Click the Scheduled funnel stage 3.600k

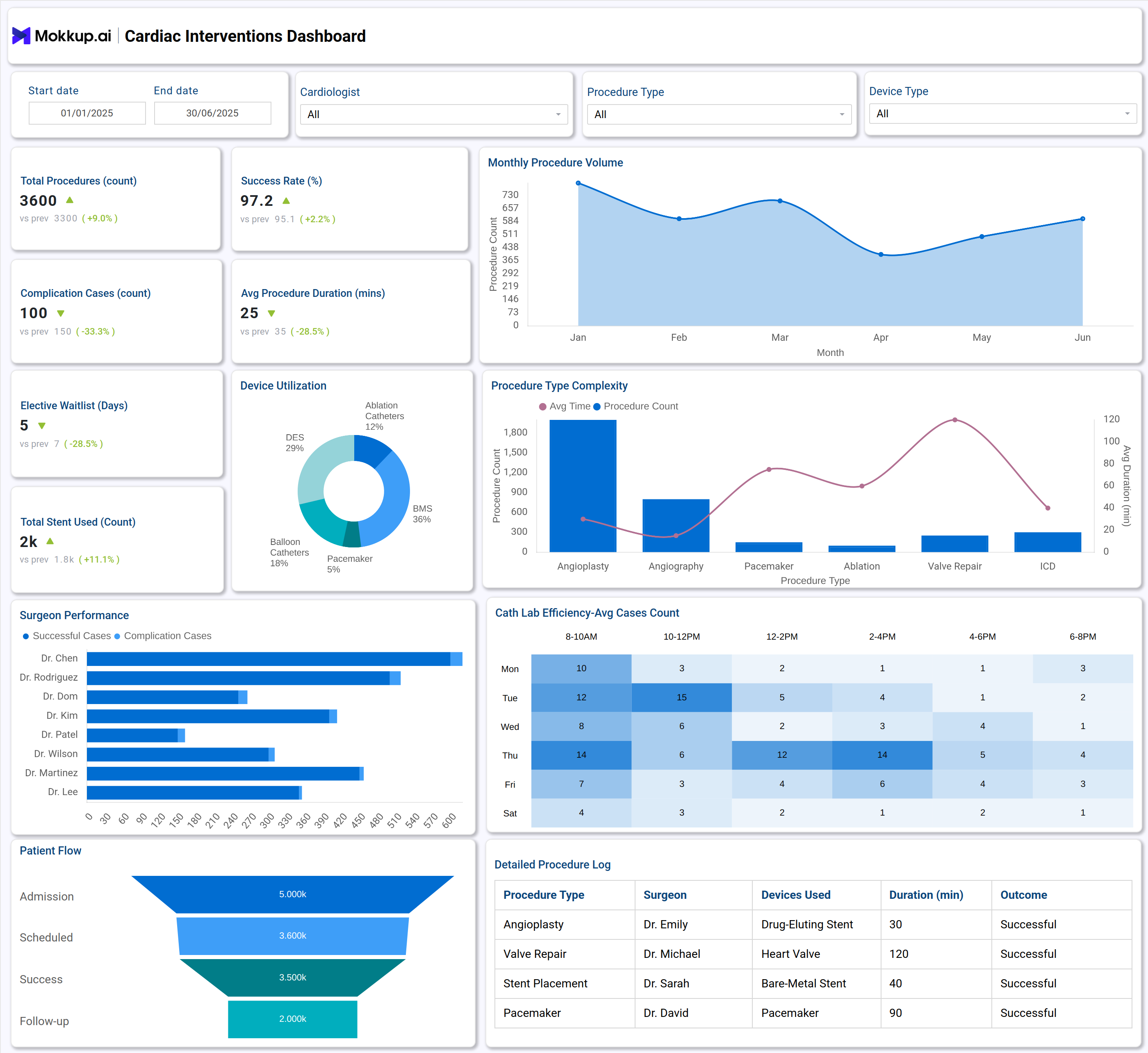(293, 936)
